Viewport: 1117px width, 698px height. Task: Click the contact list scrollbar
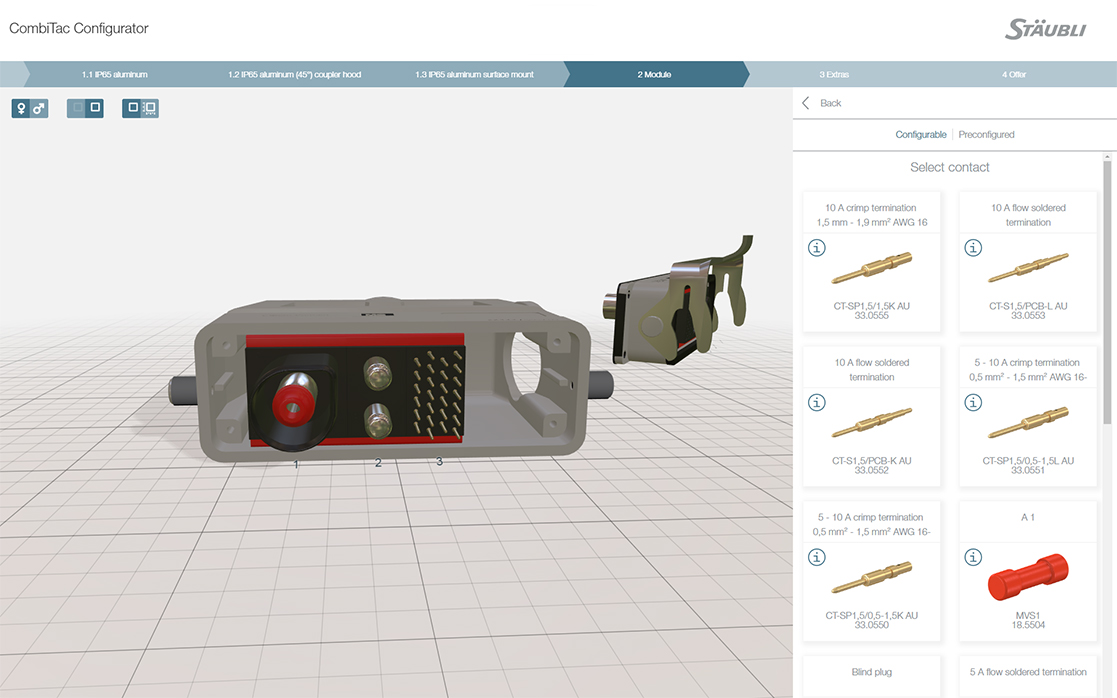(1107, 290)
